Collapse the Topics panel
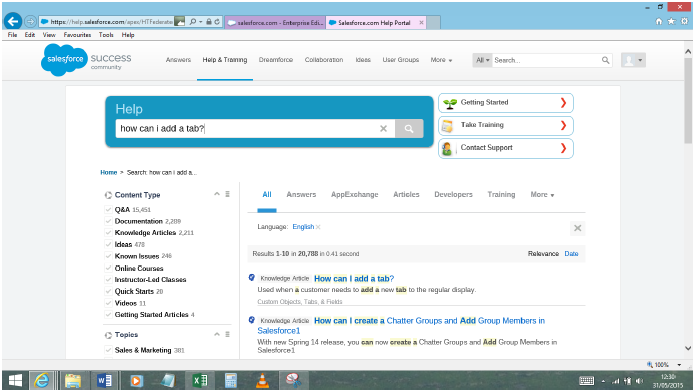This screenshot has width=694, height=392. pyautogui.click(x=217, y=334)
